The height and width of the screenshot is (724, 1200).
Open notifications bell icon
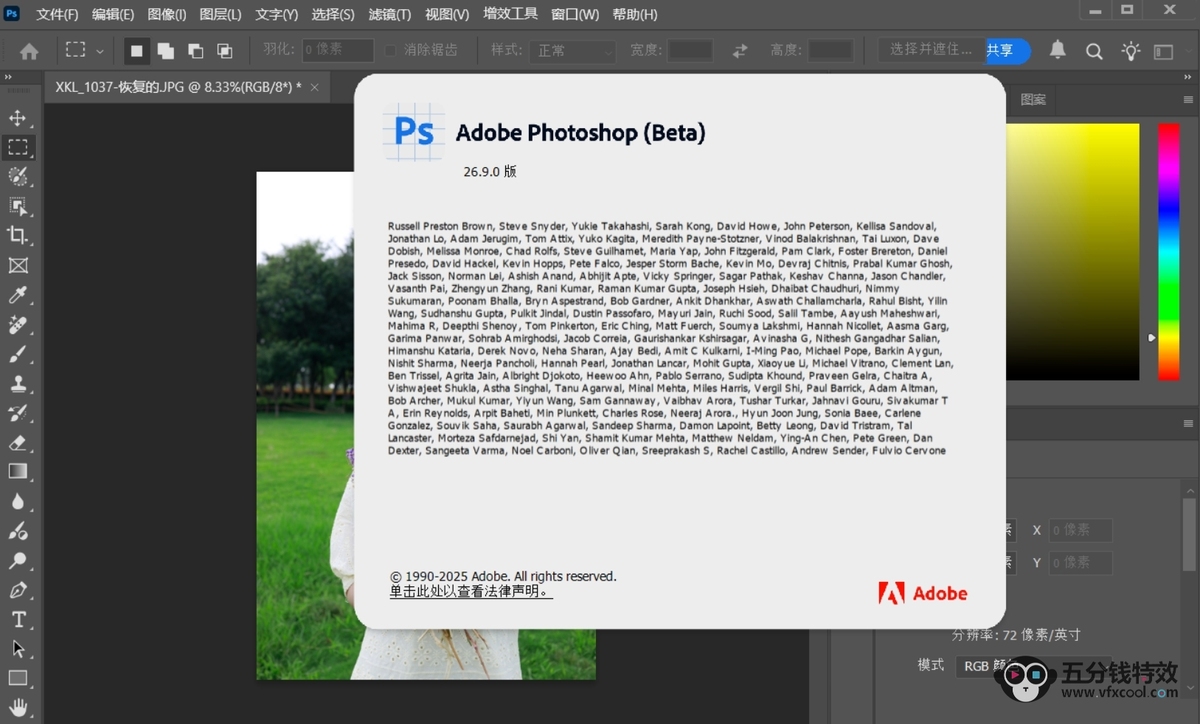(x=1057, y=50)
